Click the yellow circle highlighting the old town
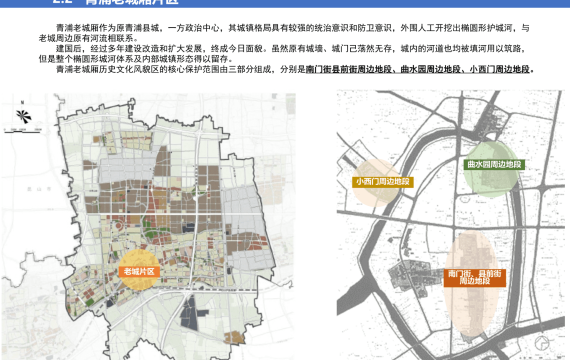The height and width of the screenshot is (360, 570). pos(139,269)
